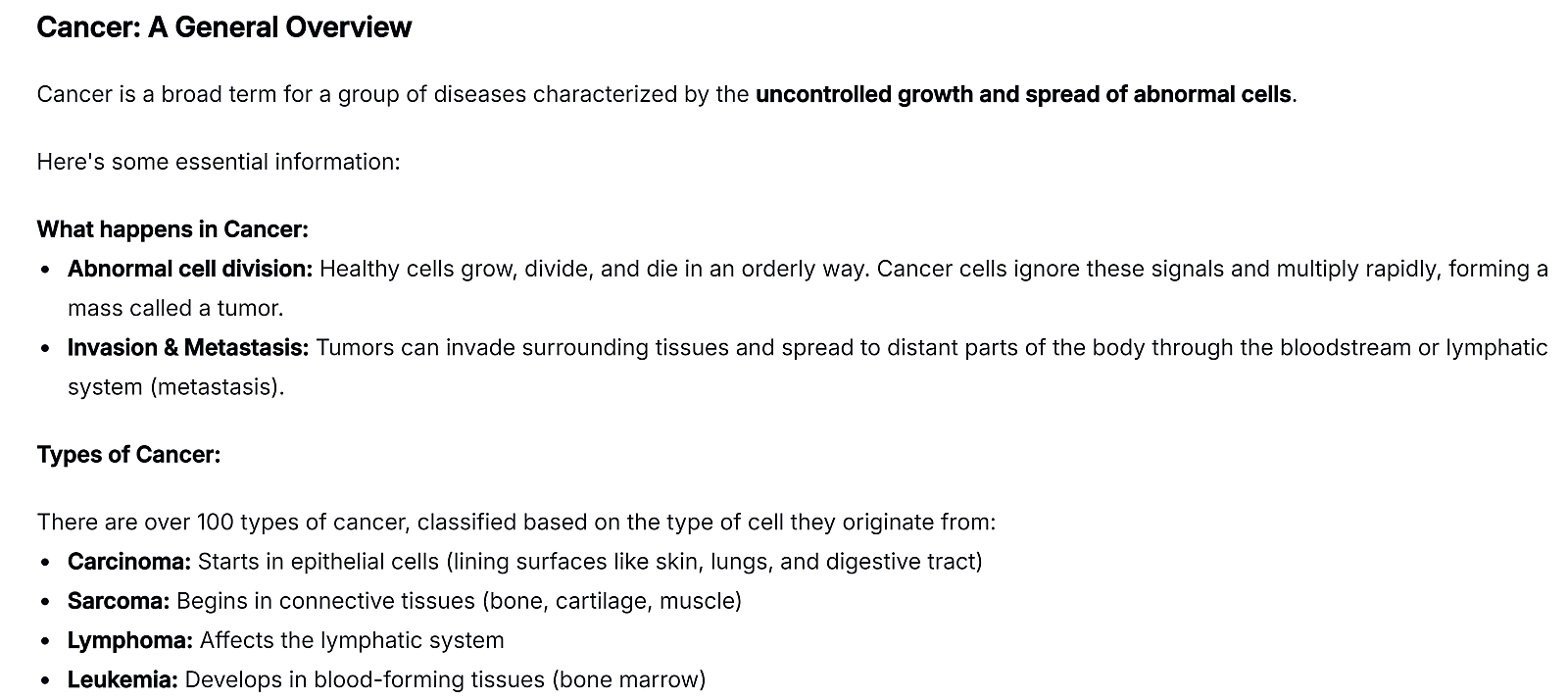Click the bold term "Lymphoma:"
Viewport: 1568px width, 700px height.
[130, 640]
